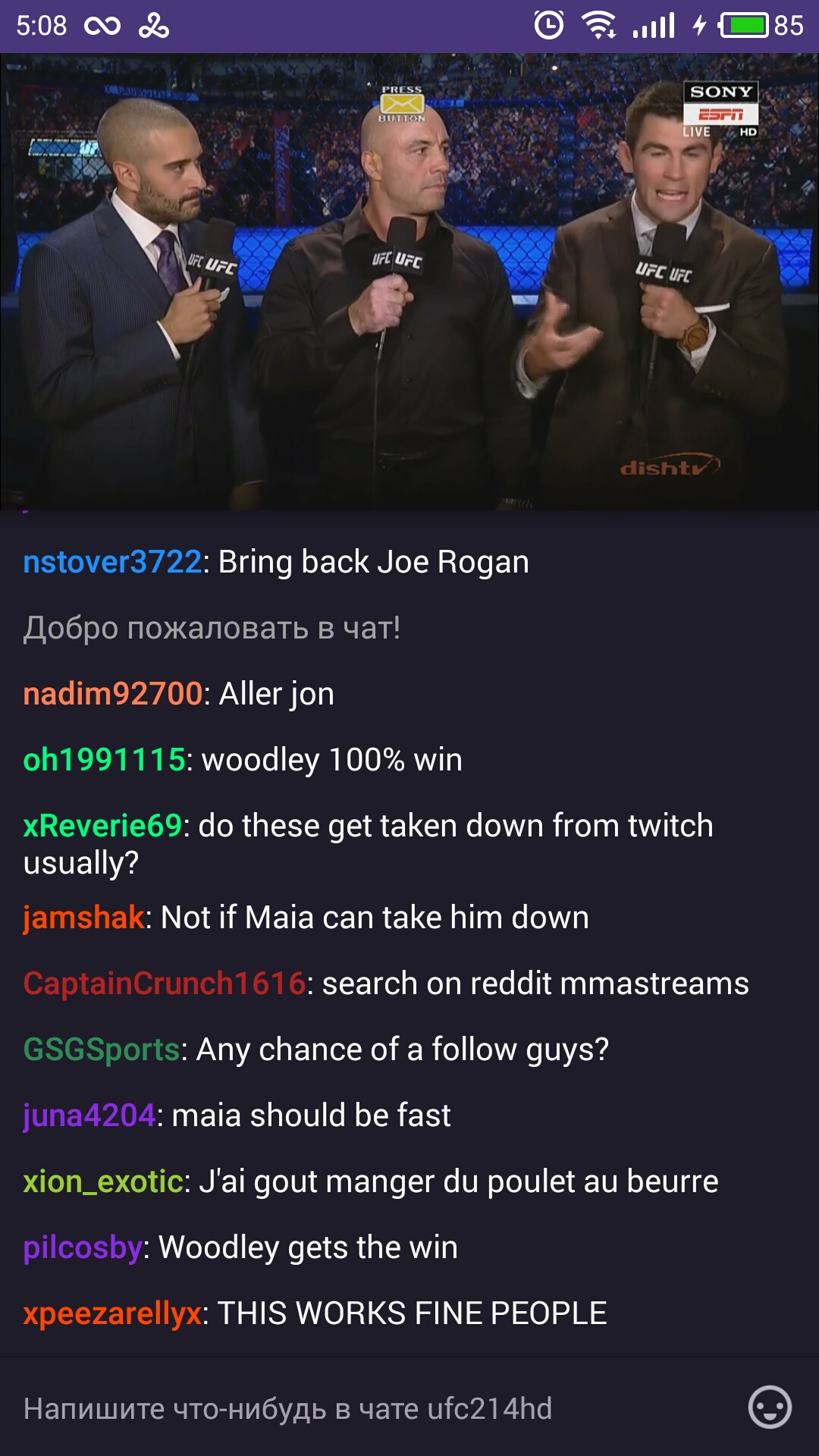Focus the chat message input field
This screenshot has width=819, height=1456.
[x=379, y=1408]
